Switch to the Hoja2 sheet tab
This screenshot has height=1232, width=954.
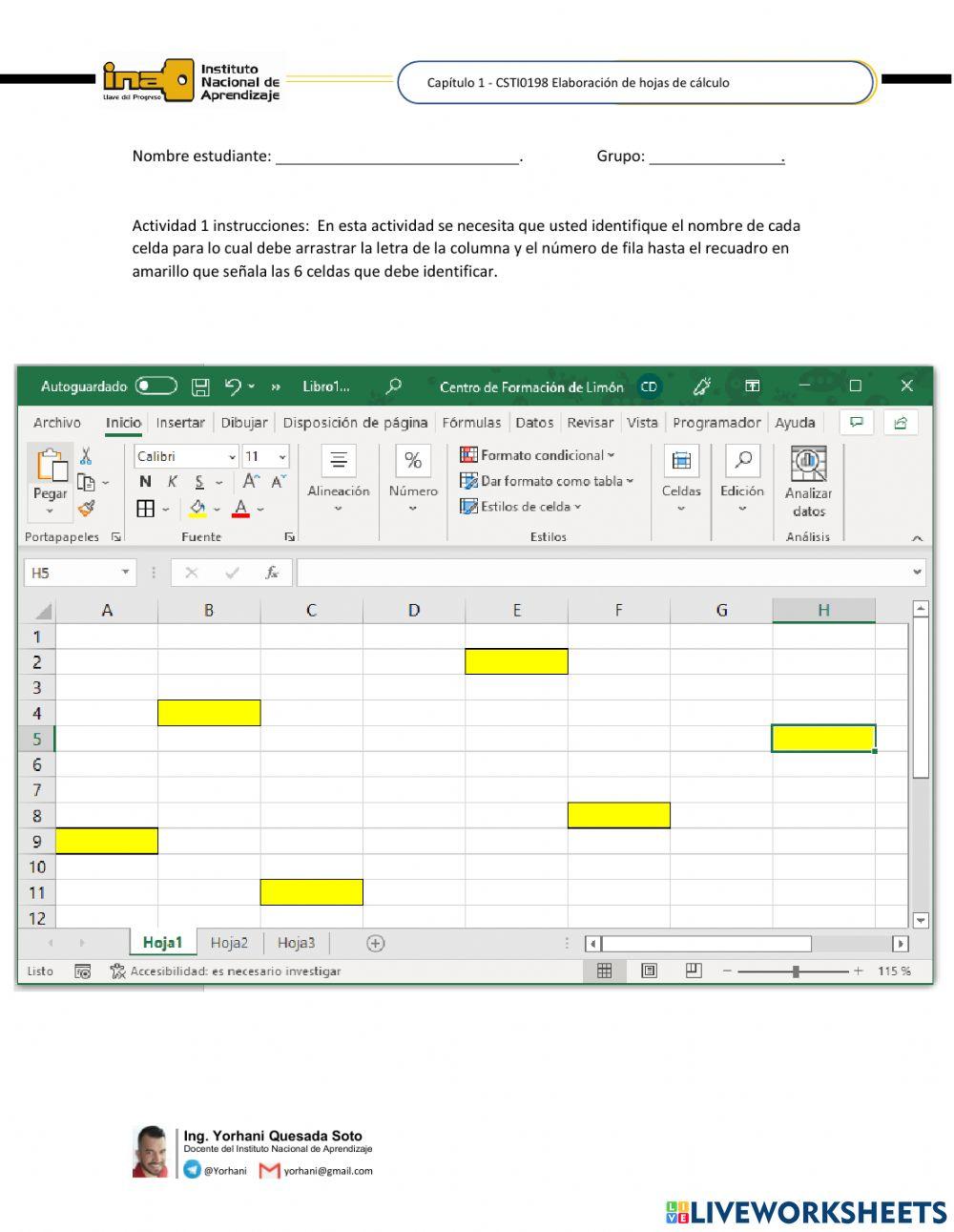pyautogui.click(x=229, y=943)
